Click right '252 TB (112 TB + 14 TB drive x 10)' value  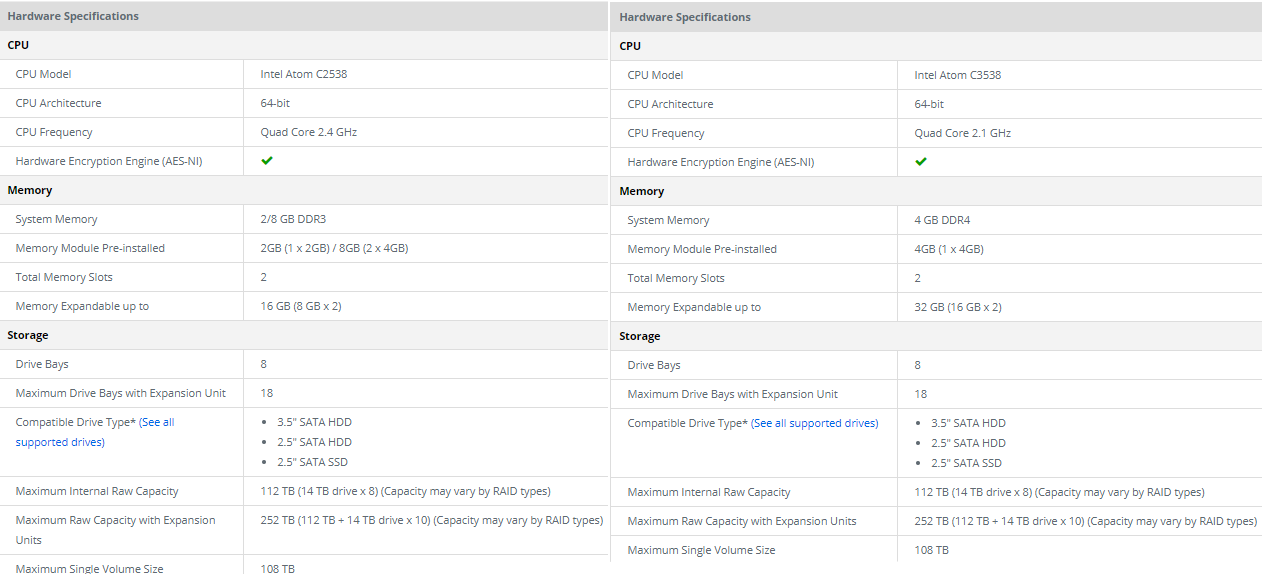(x=1086, y=521)
